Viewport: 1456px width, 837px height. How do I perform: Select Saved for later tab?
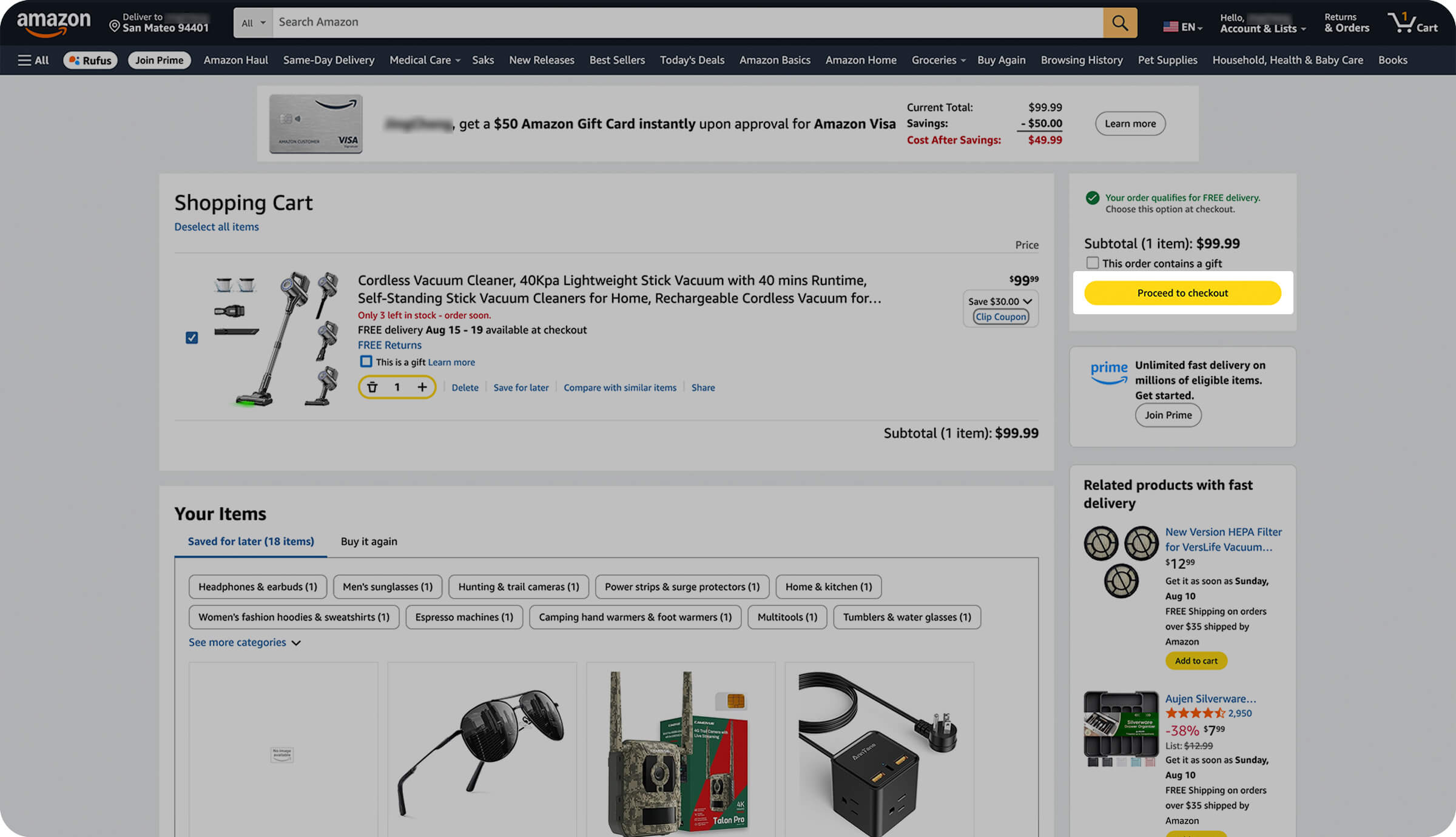[251, 541]
